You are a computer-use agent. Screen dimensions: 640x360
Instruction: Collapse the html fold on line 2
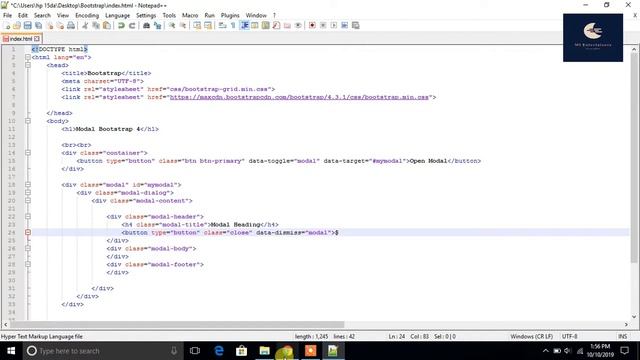click(28, 57)
